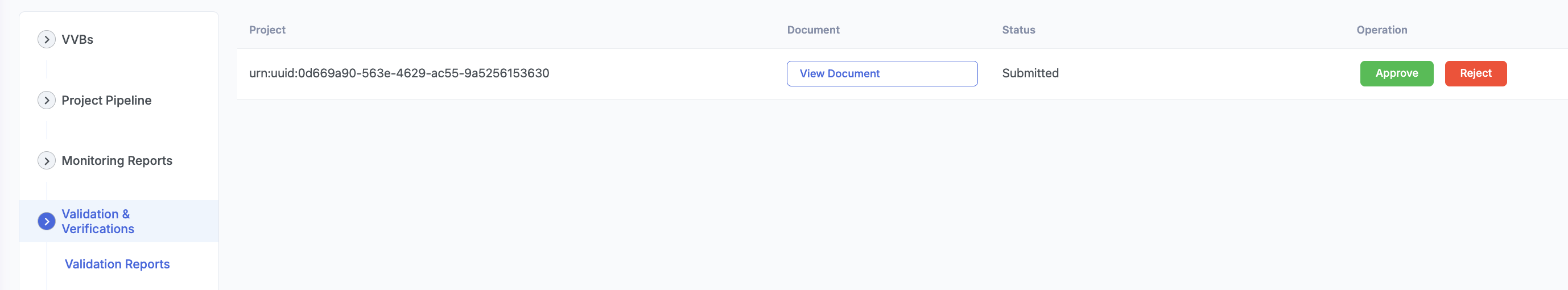Open View Document for the project

[881, 73]
